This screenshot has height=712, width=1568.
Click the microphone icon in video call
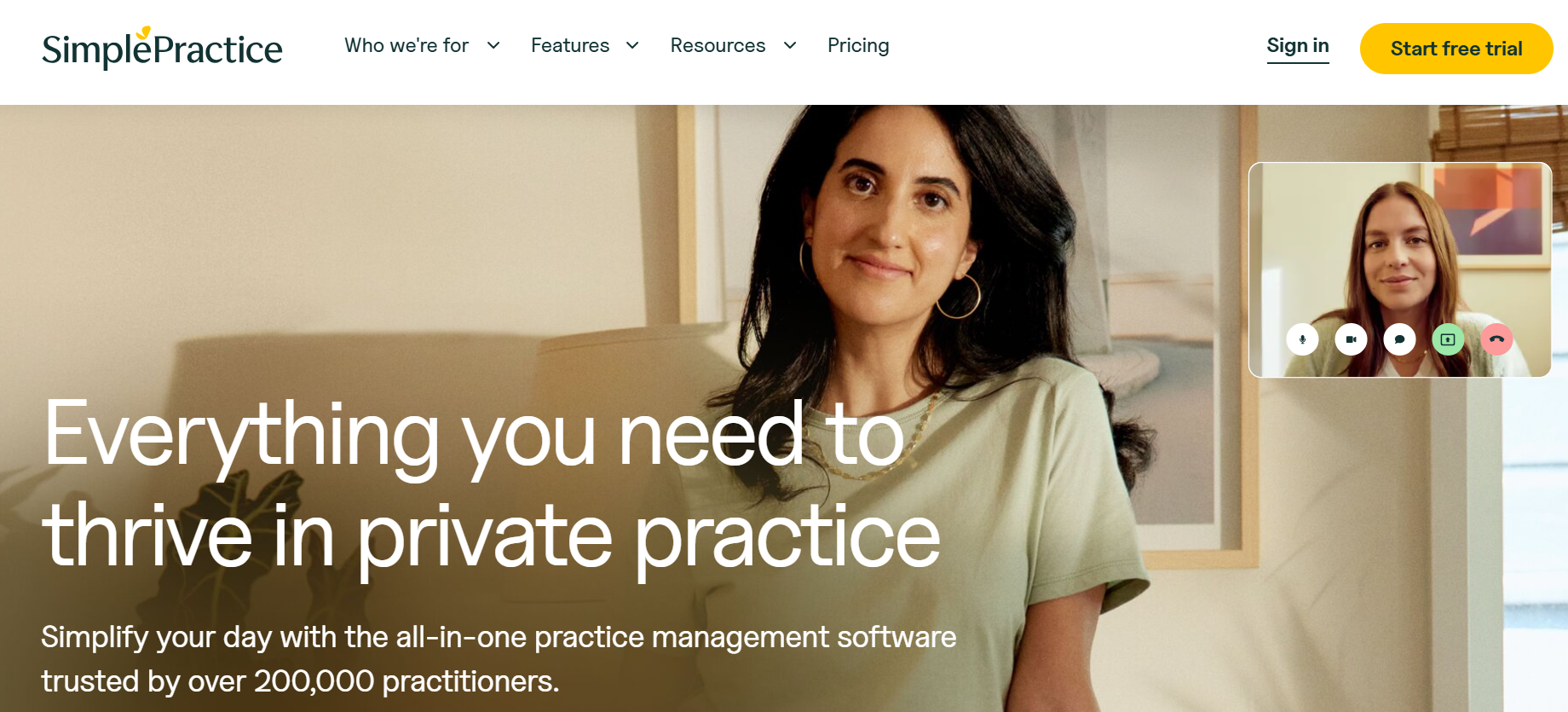(1302, 339)
